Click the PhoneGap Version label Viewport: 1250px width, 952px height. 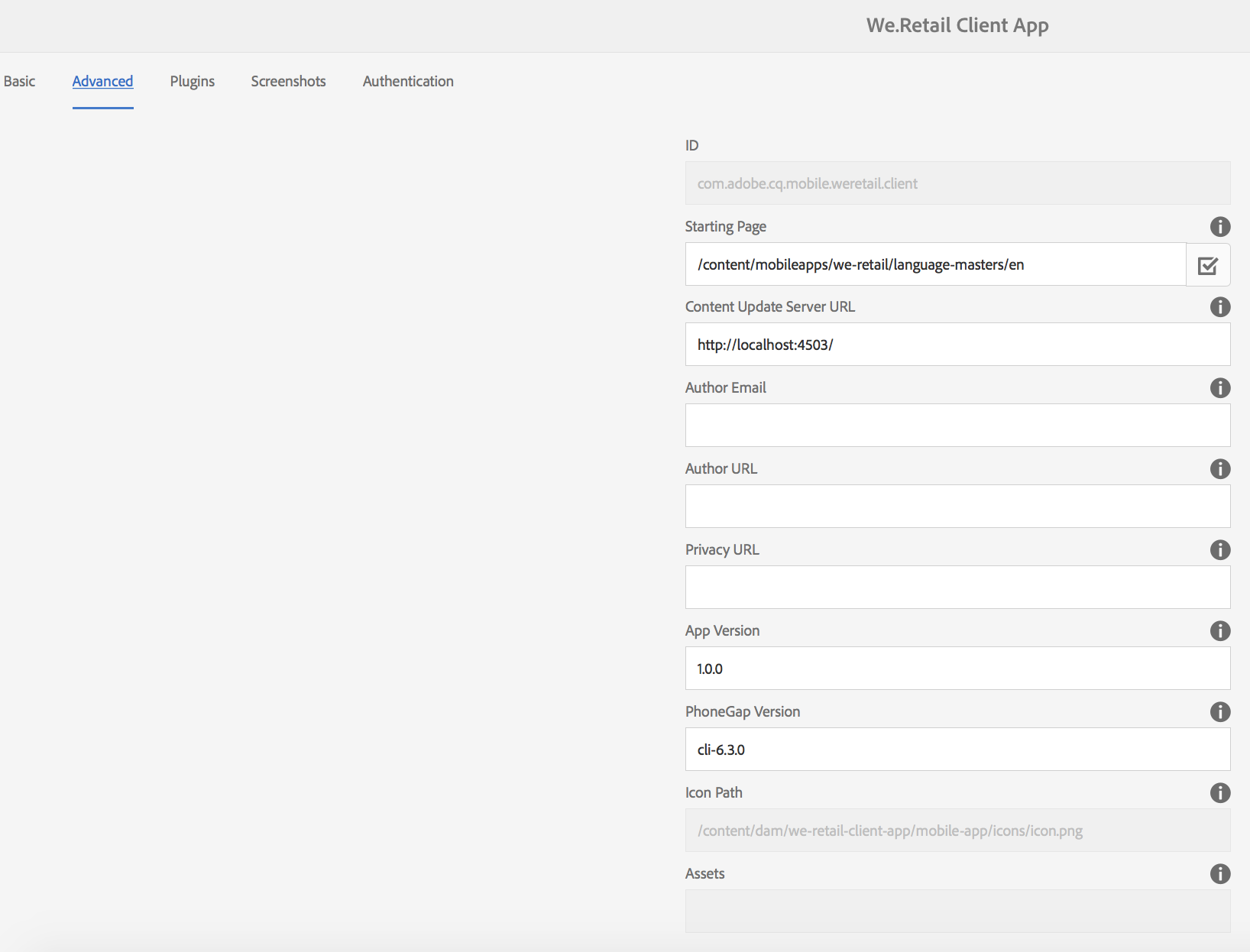(x=743, y=711)
